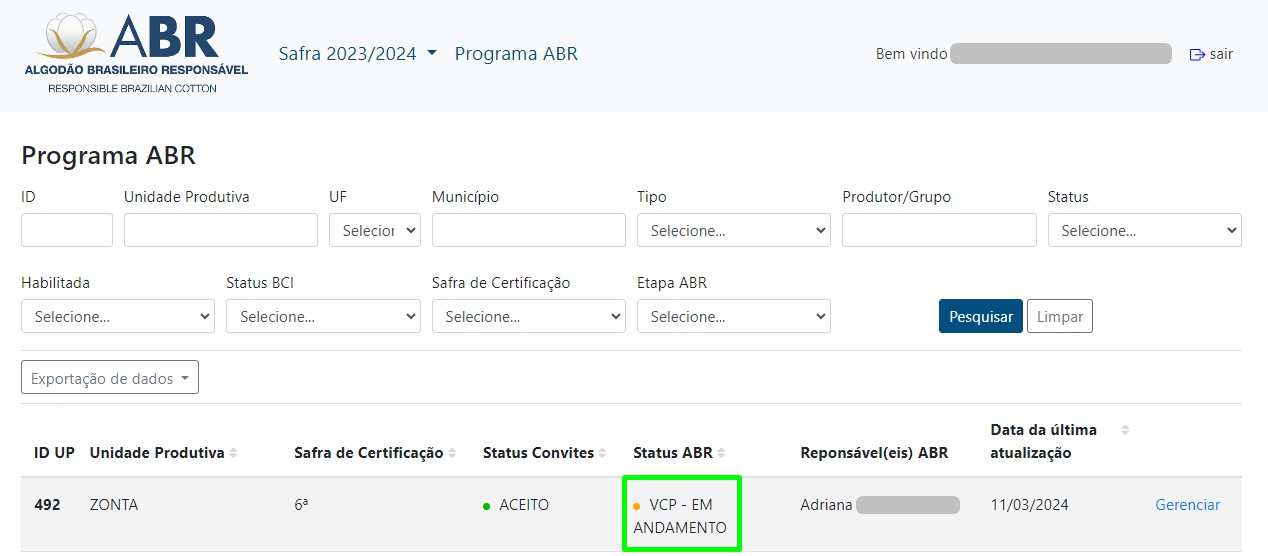Expand the UF select box

click(374, 230)
